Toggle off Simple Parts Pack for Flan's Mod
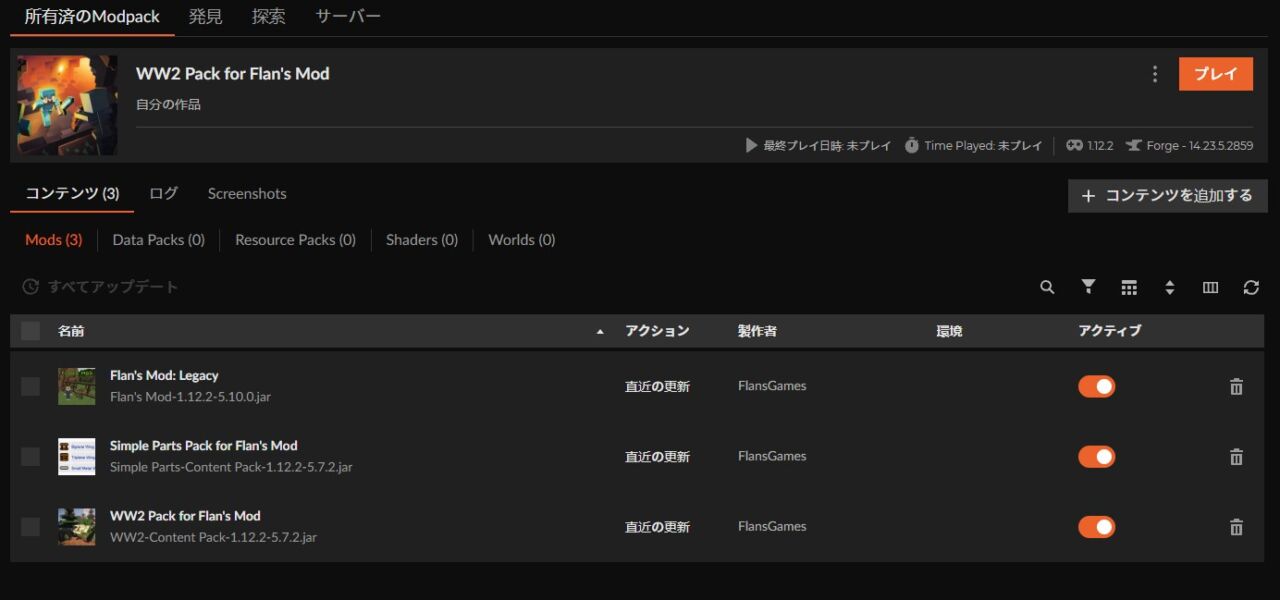Viewport: 1280px width, 600px height. pos(1096,456)
